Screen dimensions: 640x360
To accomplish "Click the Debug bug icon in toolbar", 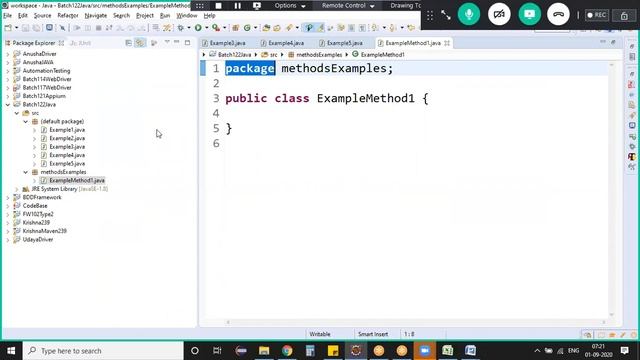I will pyautogui.click(x=180, y=28).
